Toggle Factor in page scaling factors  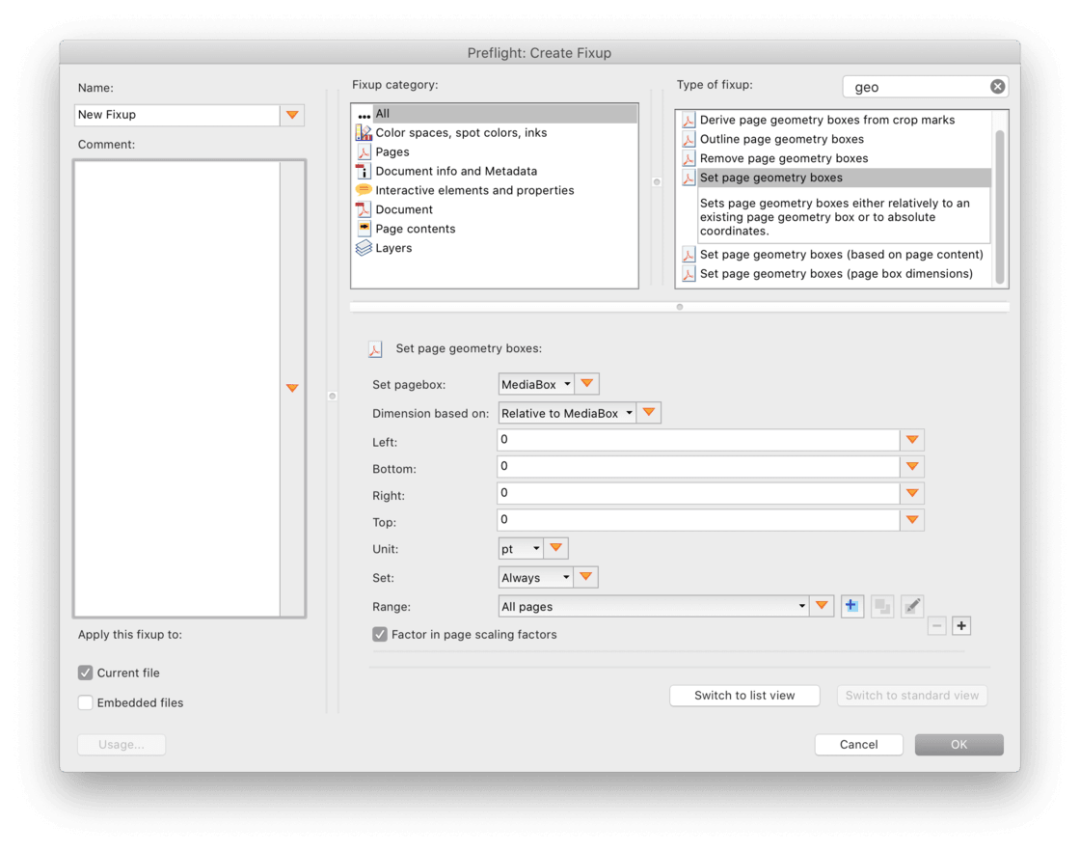(x=380, y=634)
